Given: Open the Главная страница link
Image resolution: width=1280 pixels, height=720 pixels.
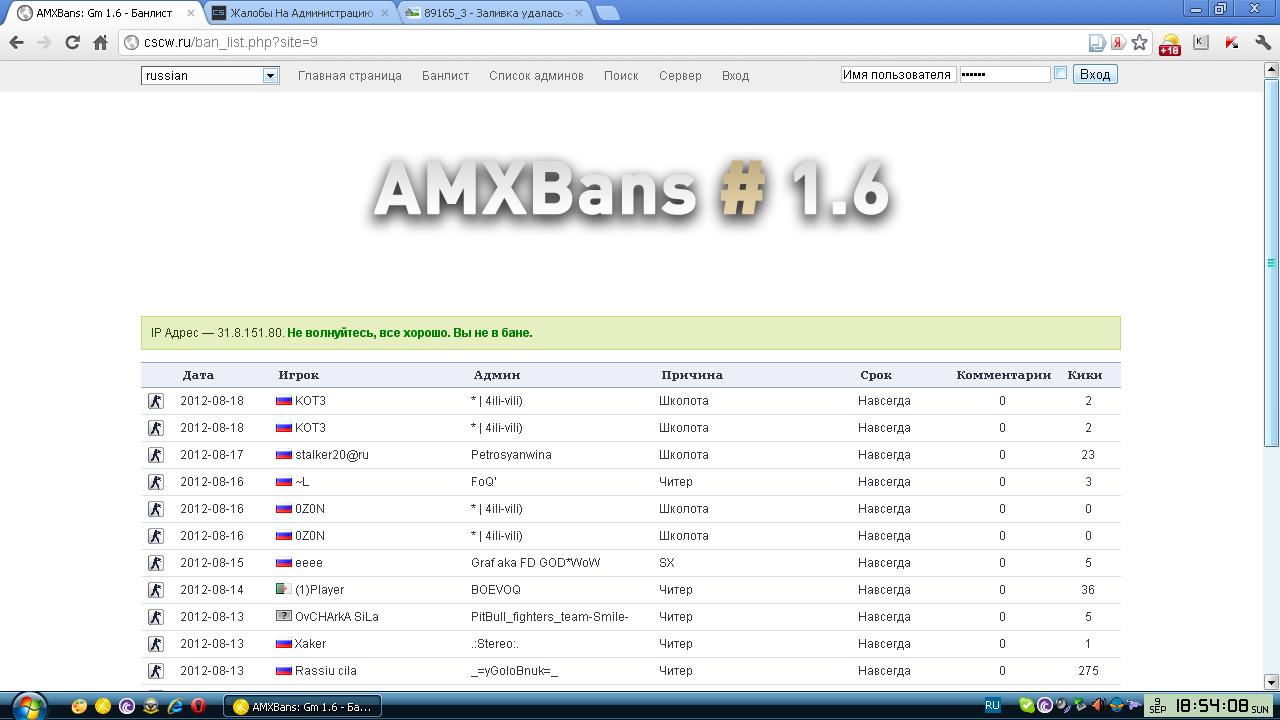Looking at the screenshot, I should pyautogui.click(x=350, y=76).
